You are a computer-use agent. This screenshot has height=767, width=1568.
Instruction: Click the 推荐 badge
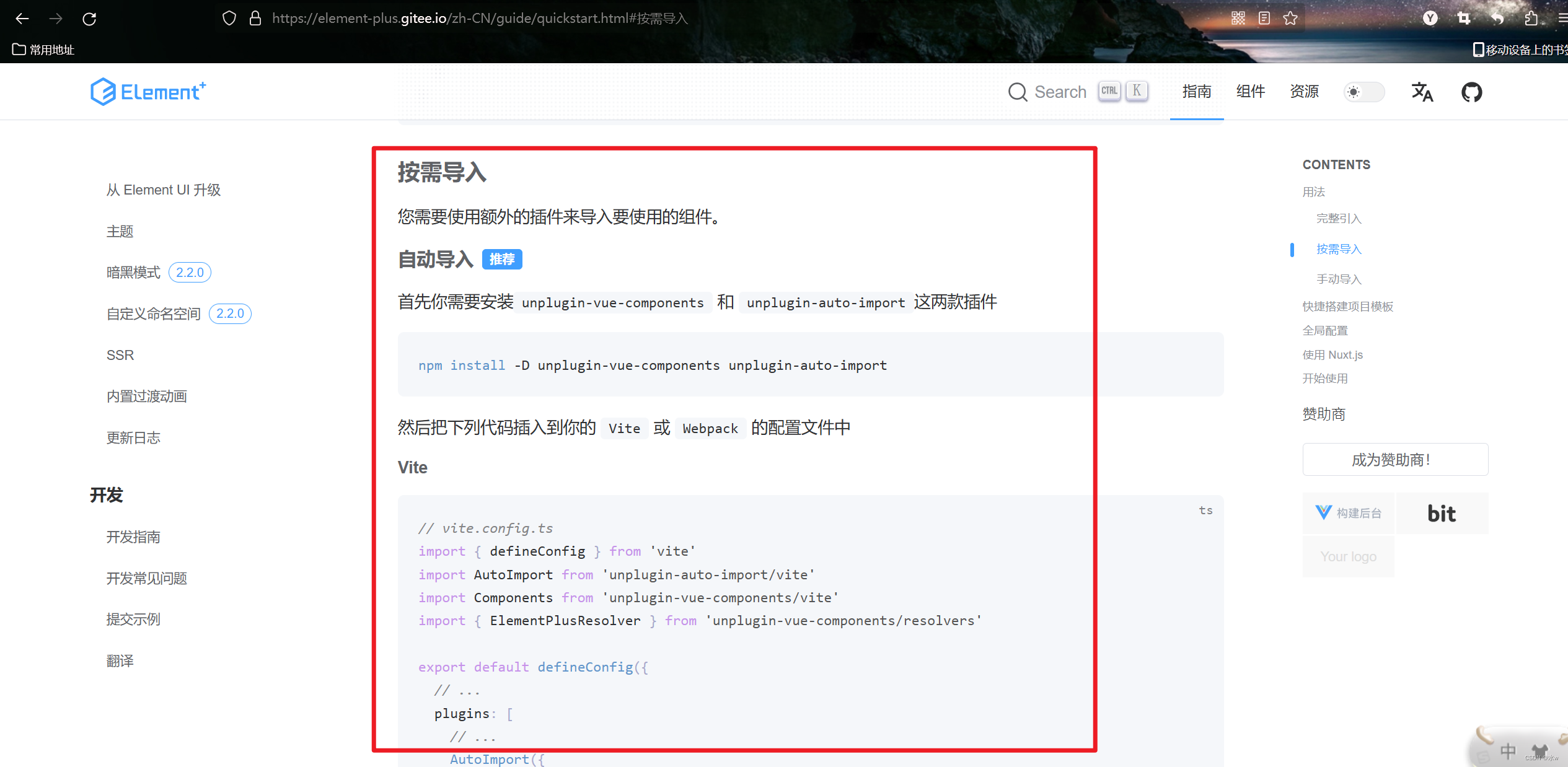point(502,260)
